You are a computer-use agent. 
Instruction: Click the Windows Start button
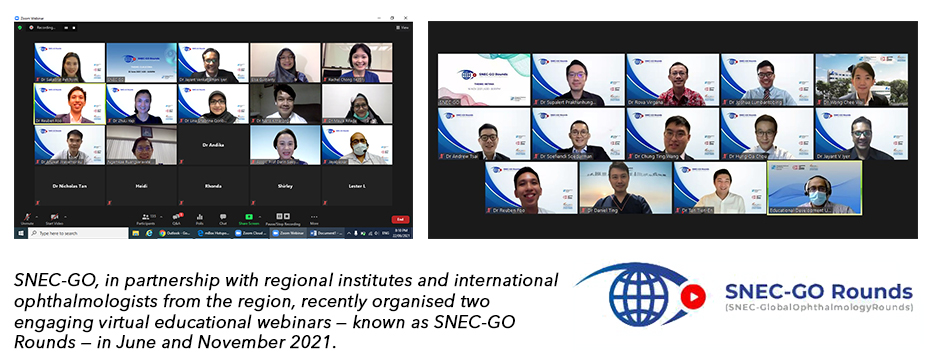click(x=21, y=234)
